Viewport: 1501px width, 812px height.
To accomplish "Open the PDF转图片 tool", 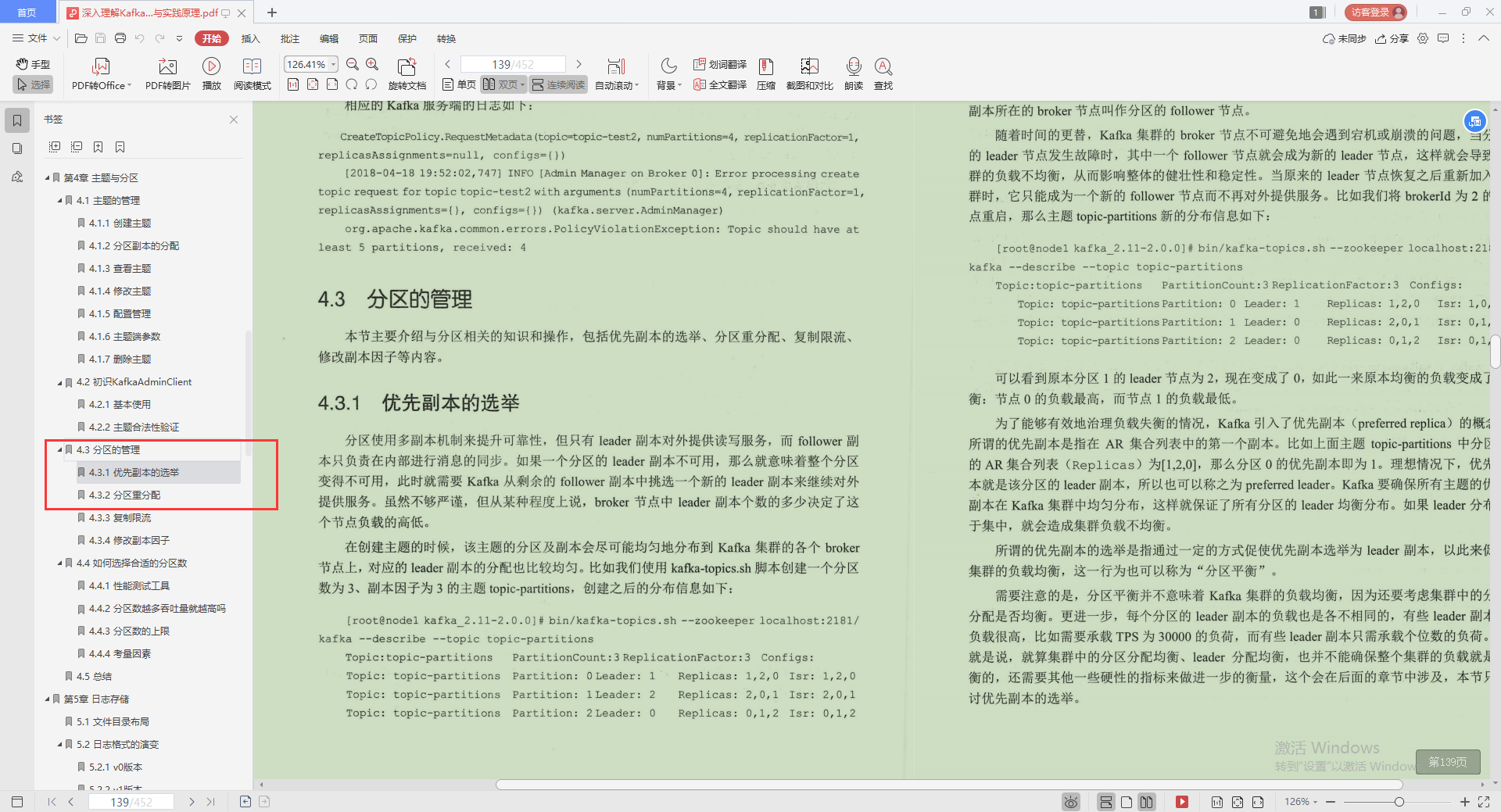I will (167, 74).
